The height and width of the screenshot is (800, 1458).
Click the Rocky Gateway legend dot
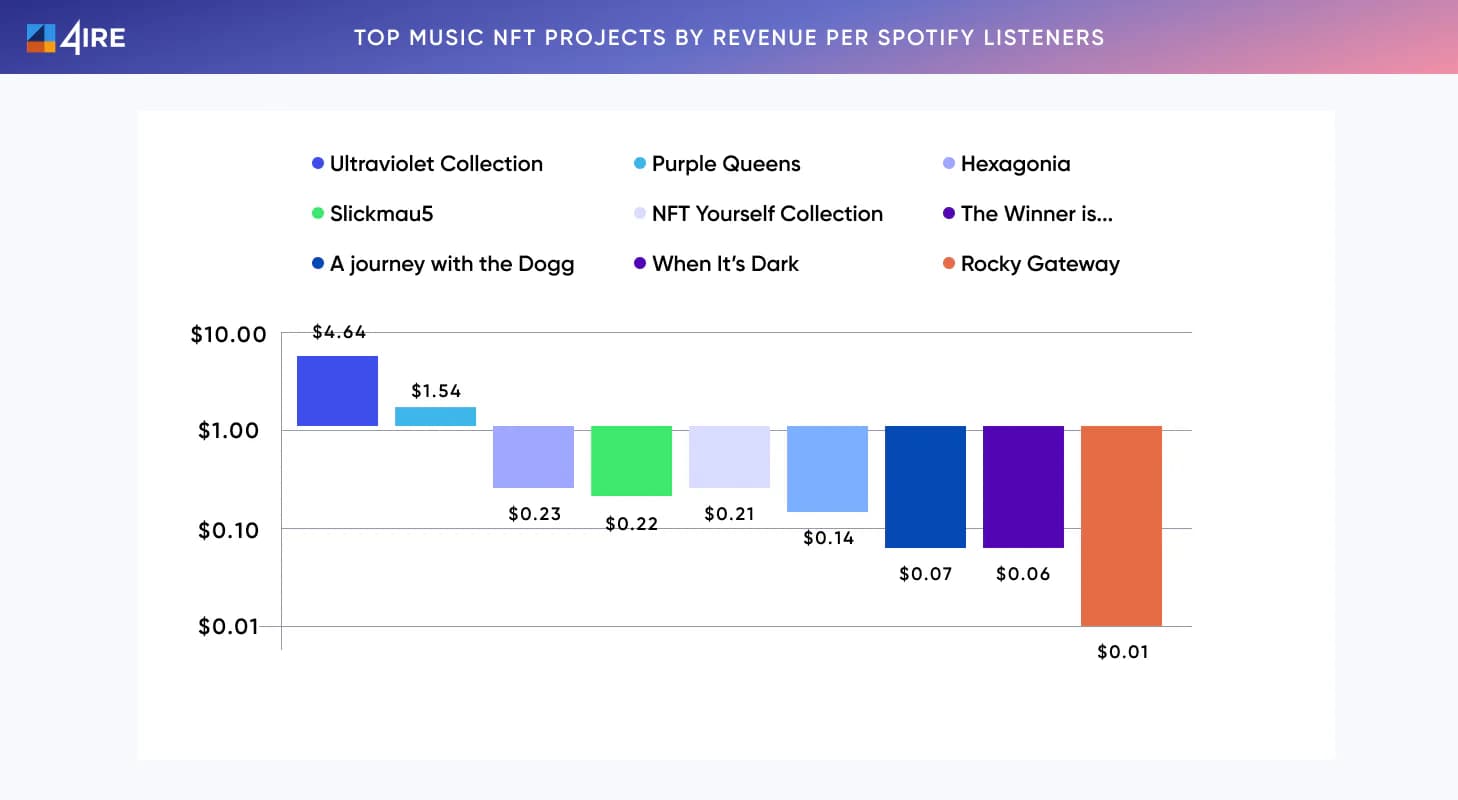949,264
